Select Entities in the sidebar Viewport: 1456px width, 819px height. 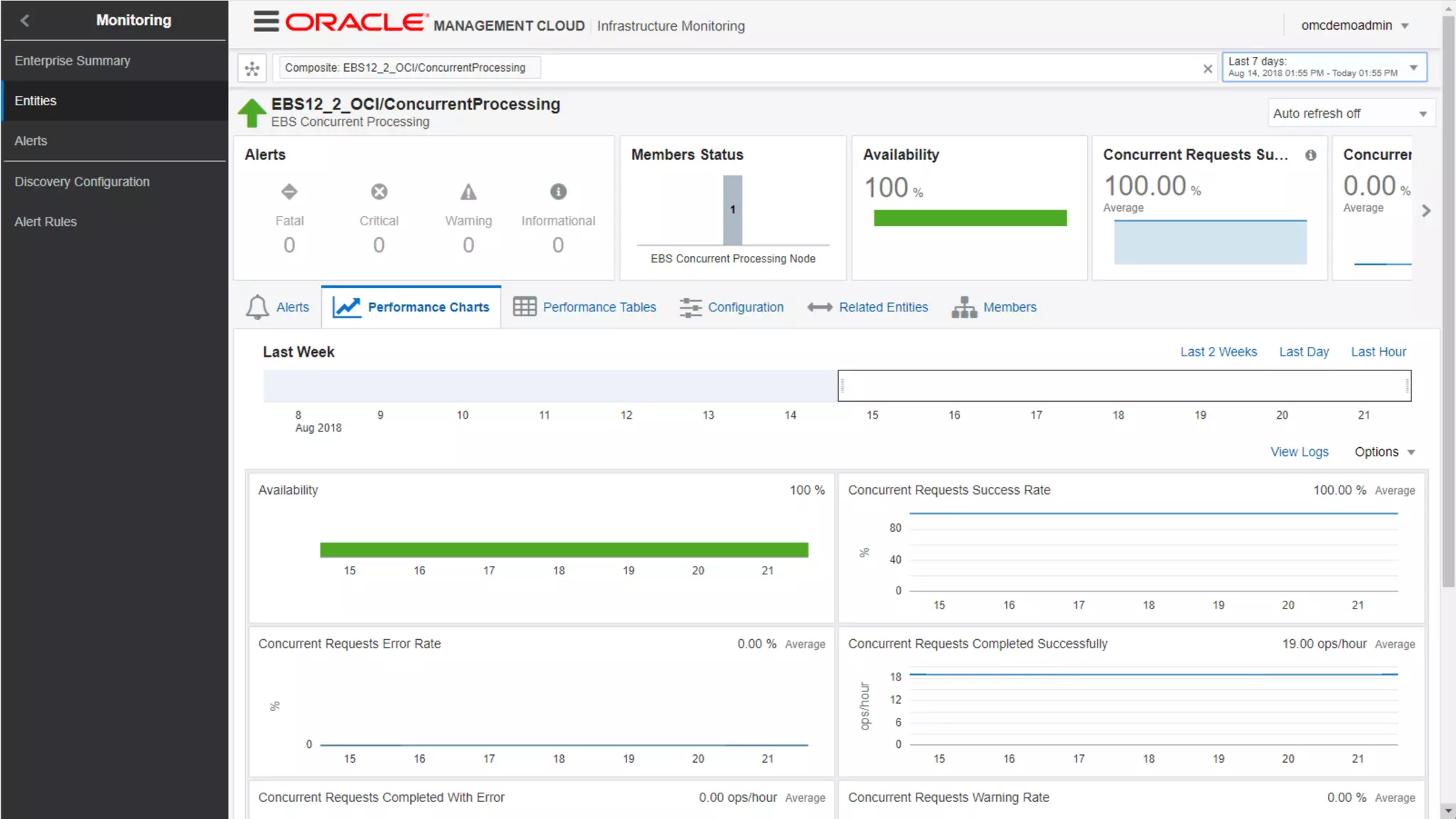[114, 101]
